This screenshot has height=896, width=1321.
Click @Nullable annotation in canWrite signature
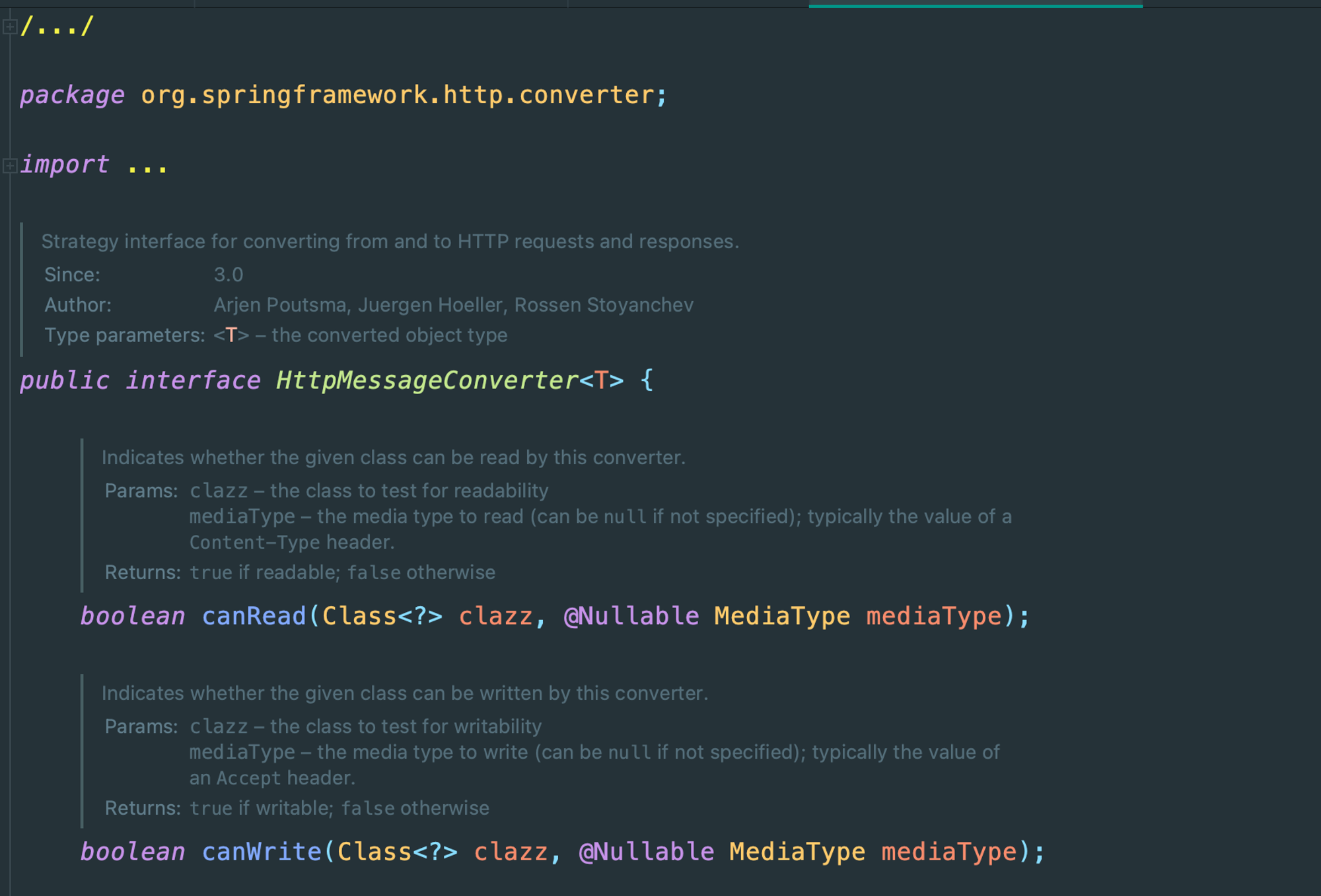point(646,852)
